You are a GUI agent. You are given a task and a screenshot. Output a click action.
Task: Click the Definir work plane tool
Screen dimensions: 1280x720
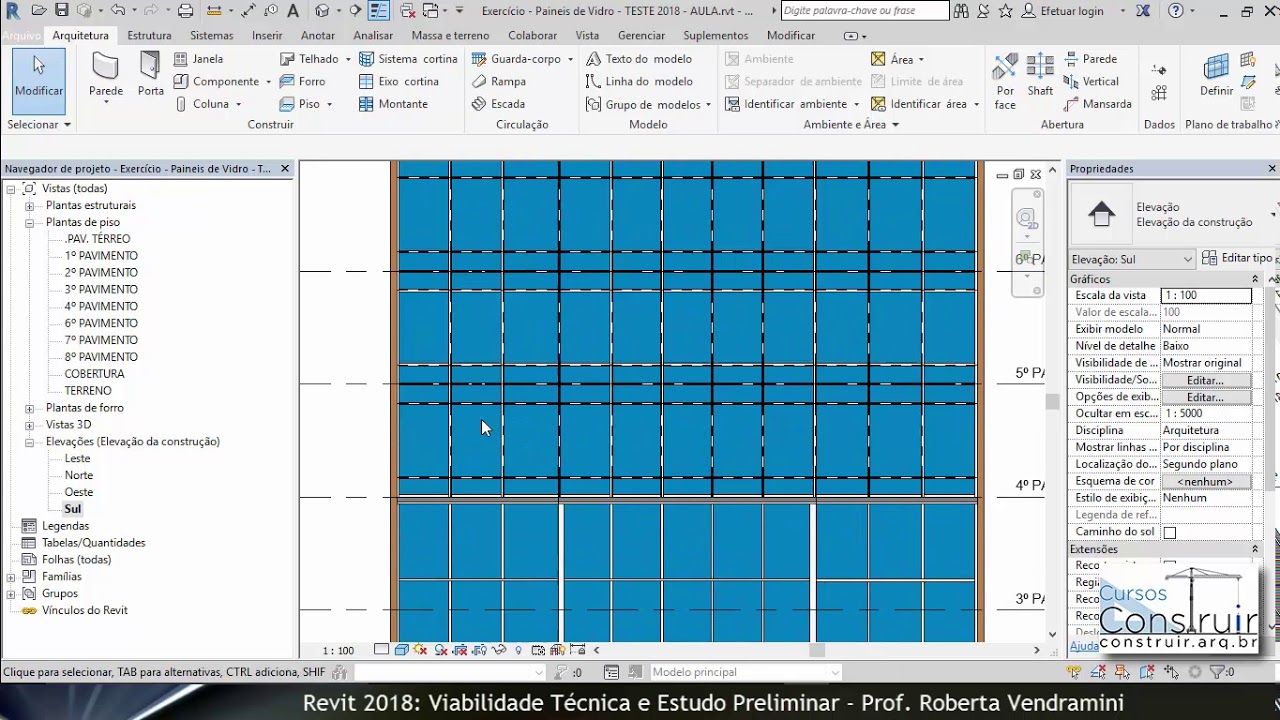click(1217, 75)
